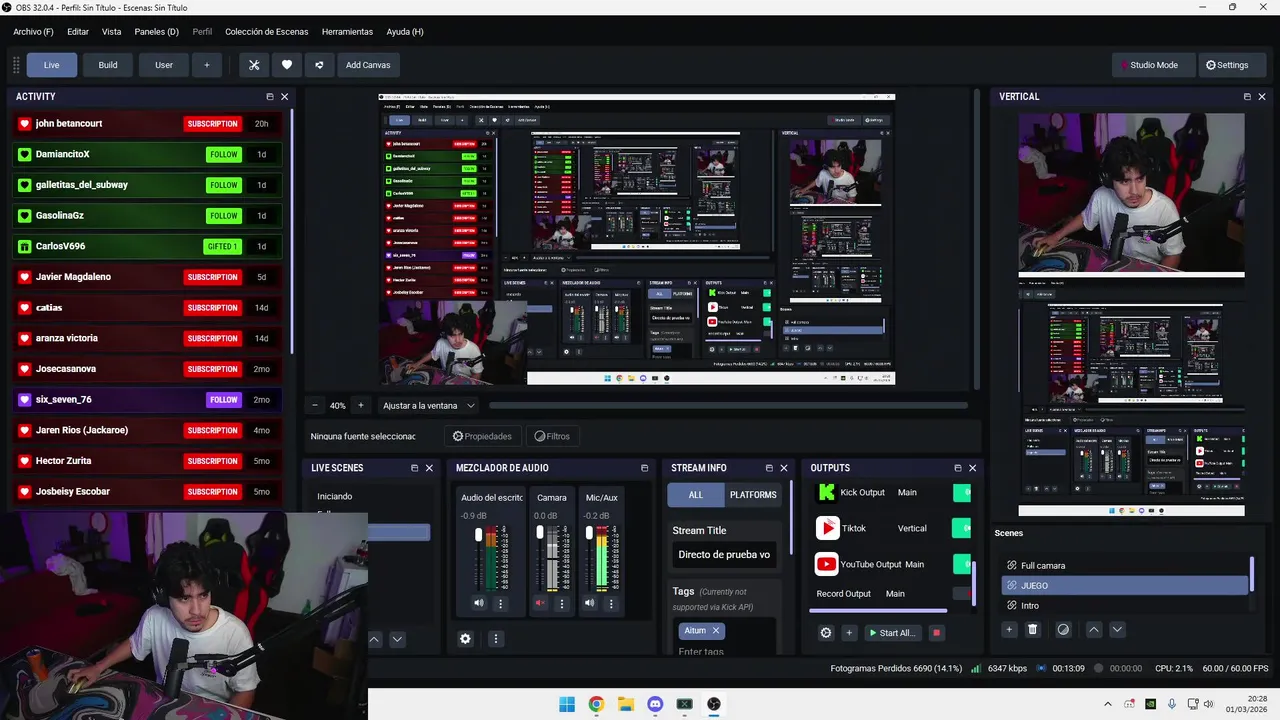This screenshot has height=720, width=1280.
Task: Click the YouTube logo in Outputs
Action: pos(826,564)
